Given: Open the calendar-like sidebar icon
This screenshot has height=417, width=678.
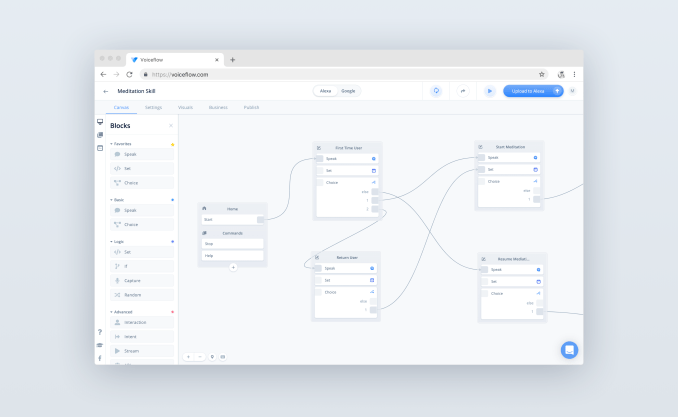Looking at the screenshot, I should pos(100,148).
